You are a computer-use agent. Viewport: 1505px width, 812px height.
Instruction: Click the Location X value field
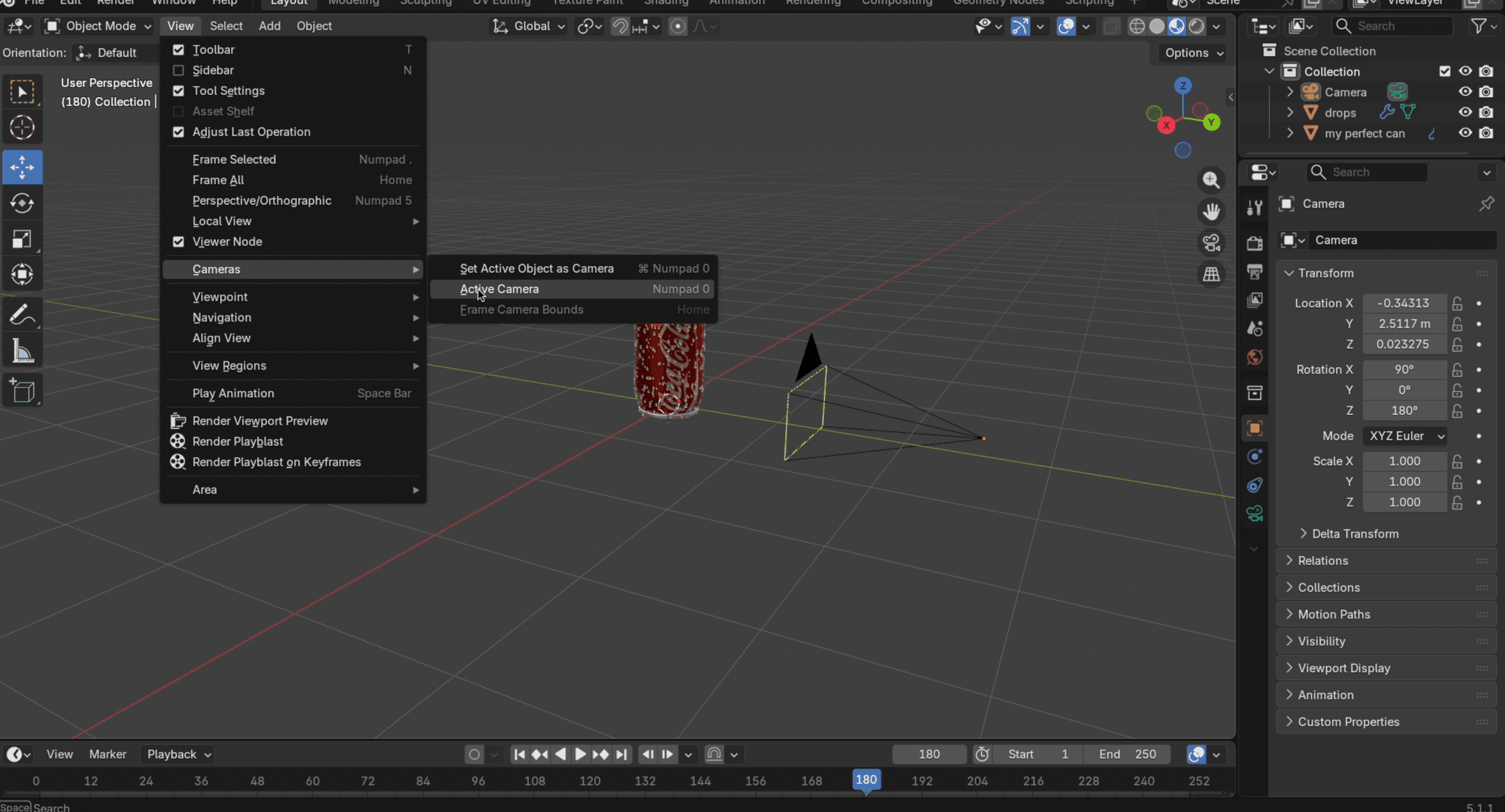tap(1404, 303)
